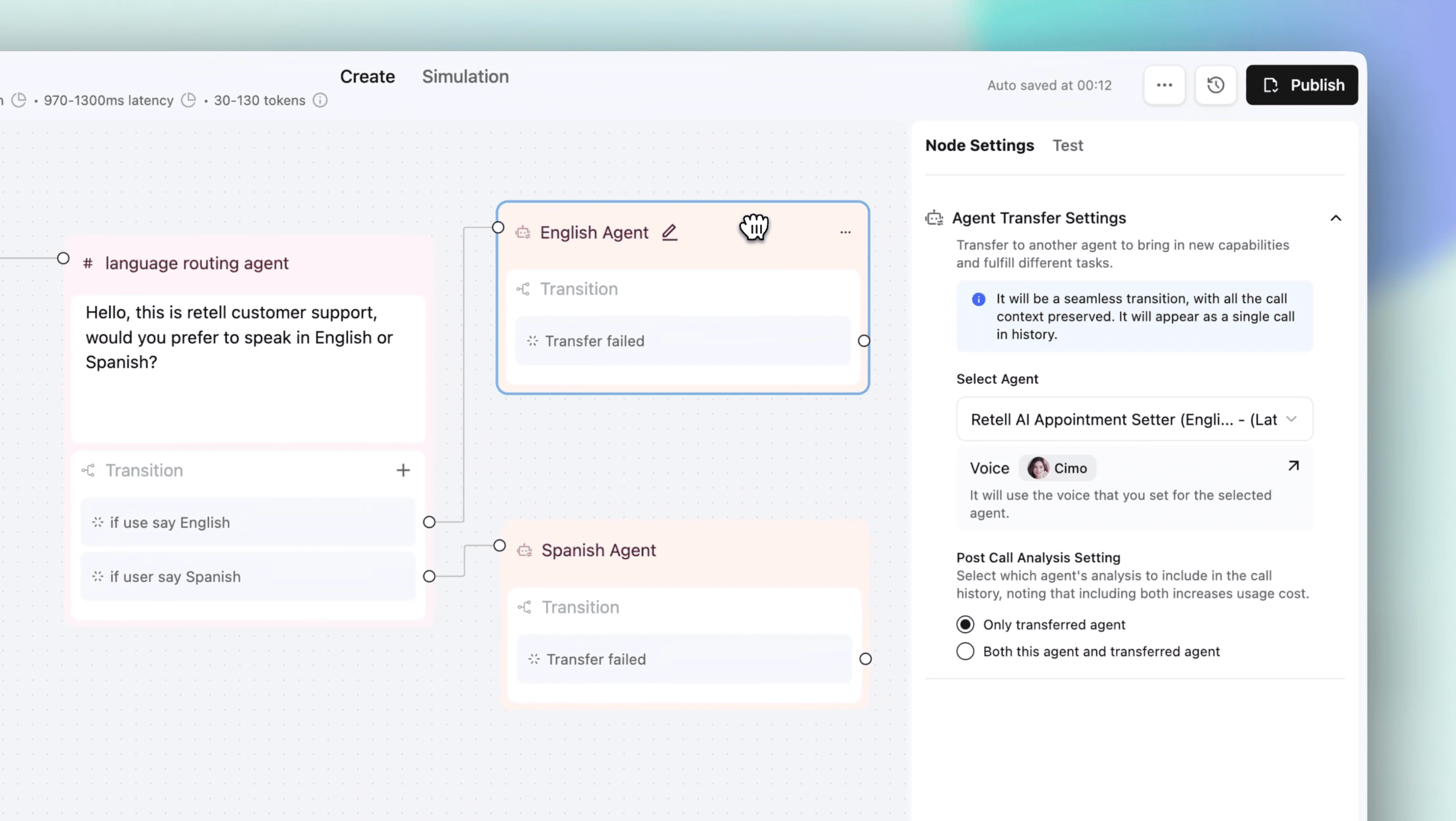This screenshot has height=821, width=1456.
Task: Click the '30-130 tokens' text
Action: coord(260,101)
